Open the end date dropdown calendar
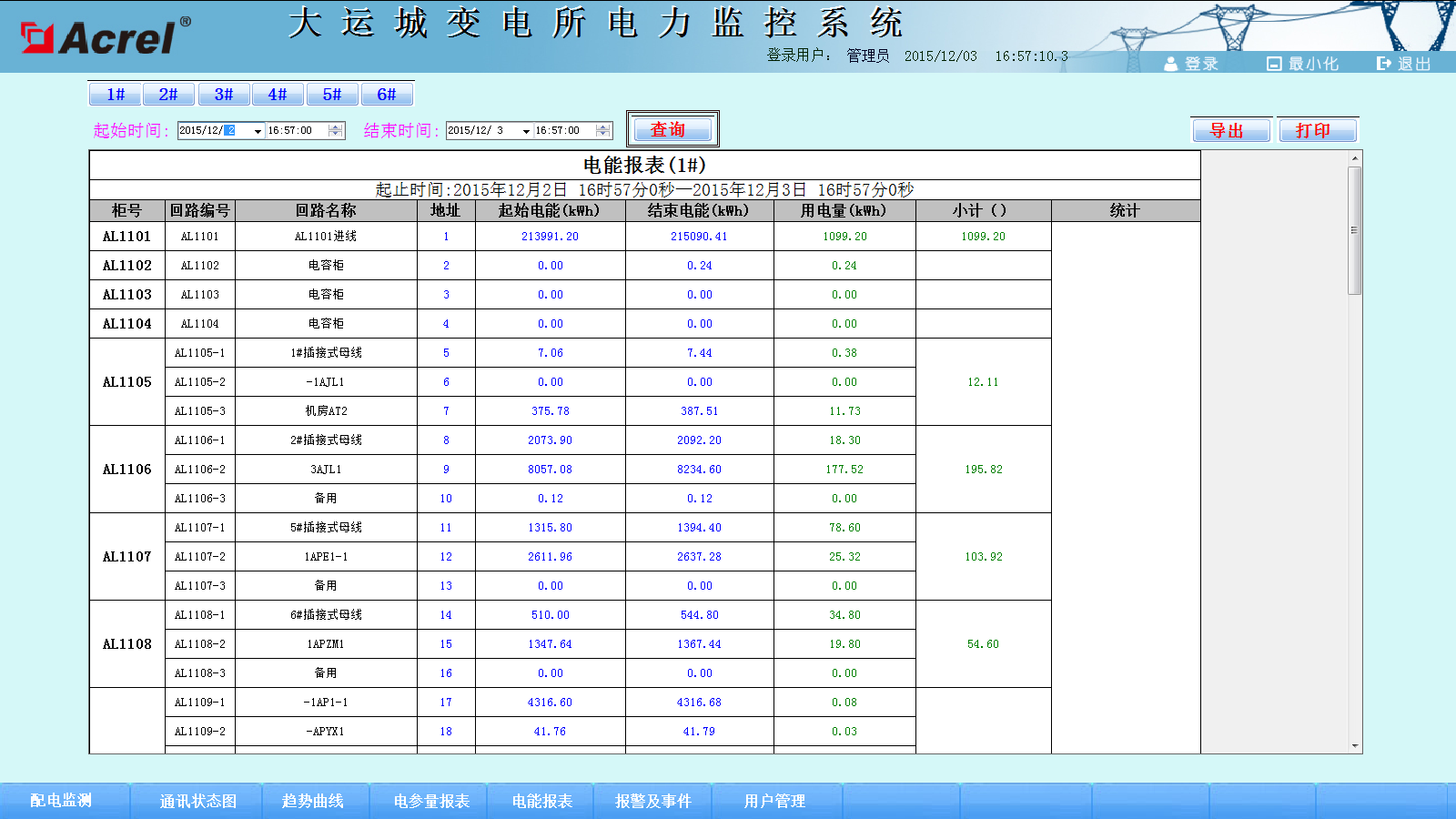The image size is (1456, 819). point(526,131)
